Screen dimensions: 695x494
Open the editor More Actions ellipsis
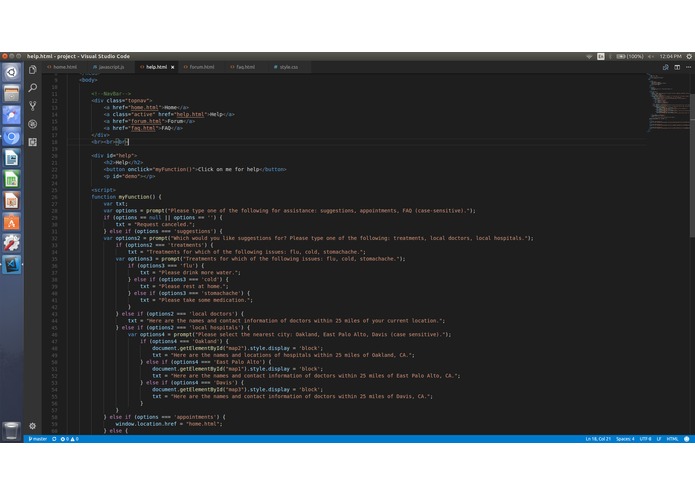click(x=688, y=67)
